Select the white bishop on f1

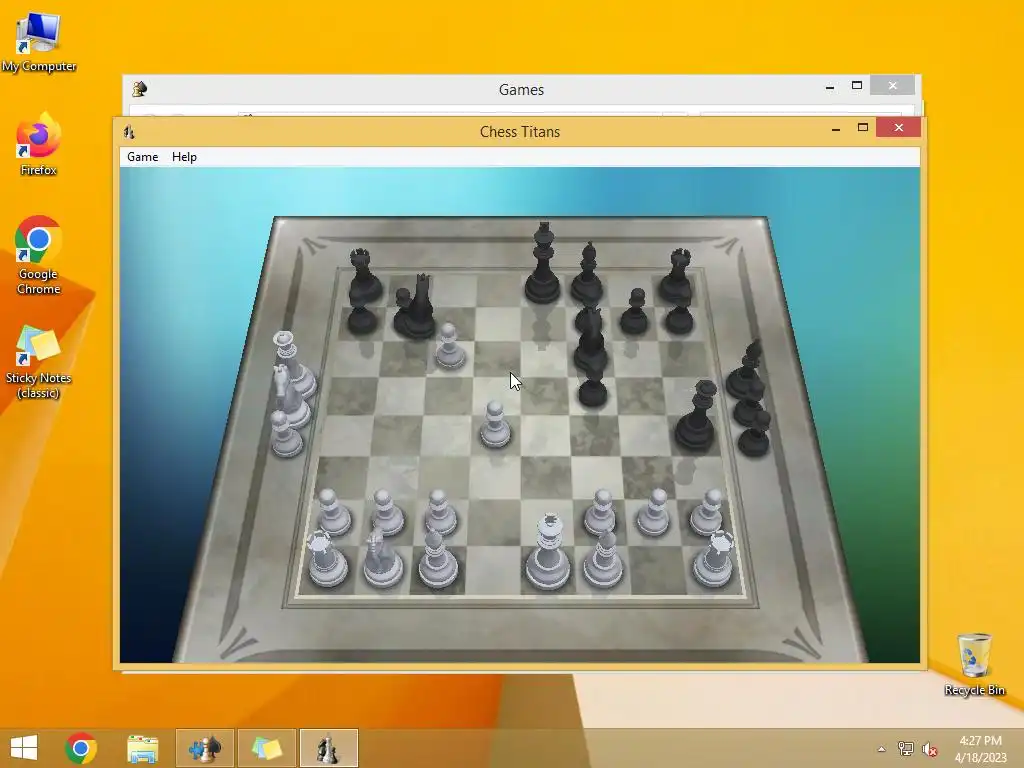[603, 558]
